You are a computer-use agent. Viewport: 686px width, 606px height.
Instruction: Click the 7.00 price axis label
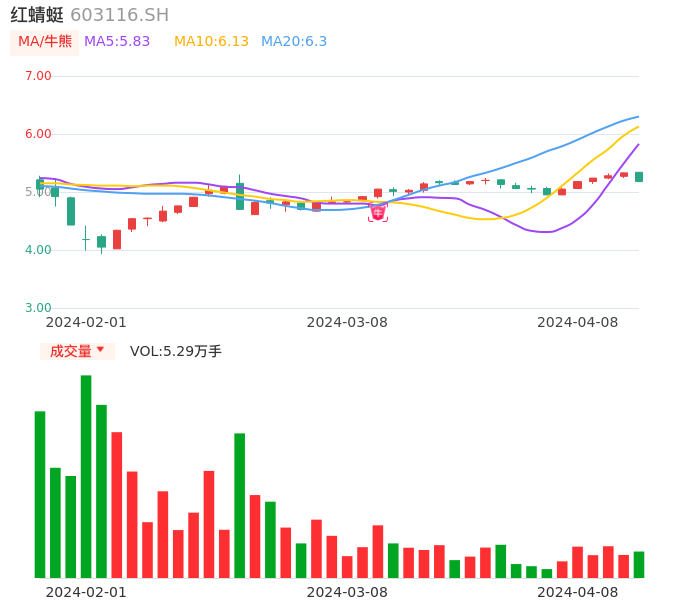point(37,76)
